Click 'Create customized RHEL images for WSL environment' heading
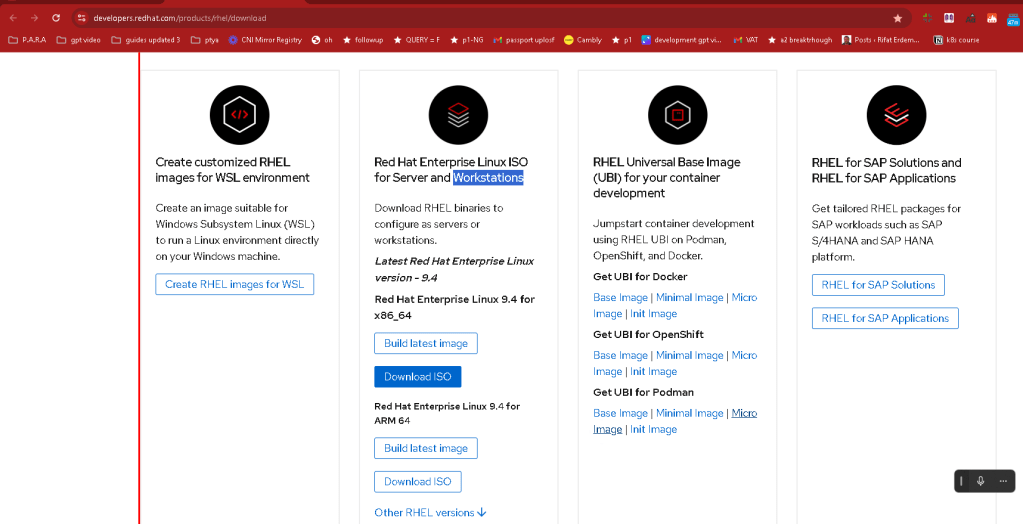 [232, 170]
